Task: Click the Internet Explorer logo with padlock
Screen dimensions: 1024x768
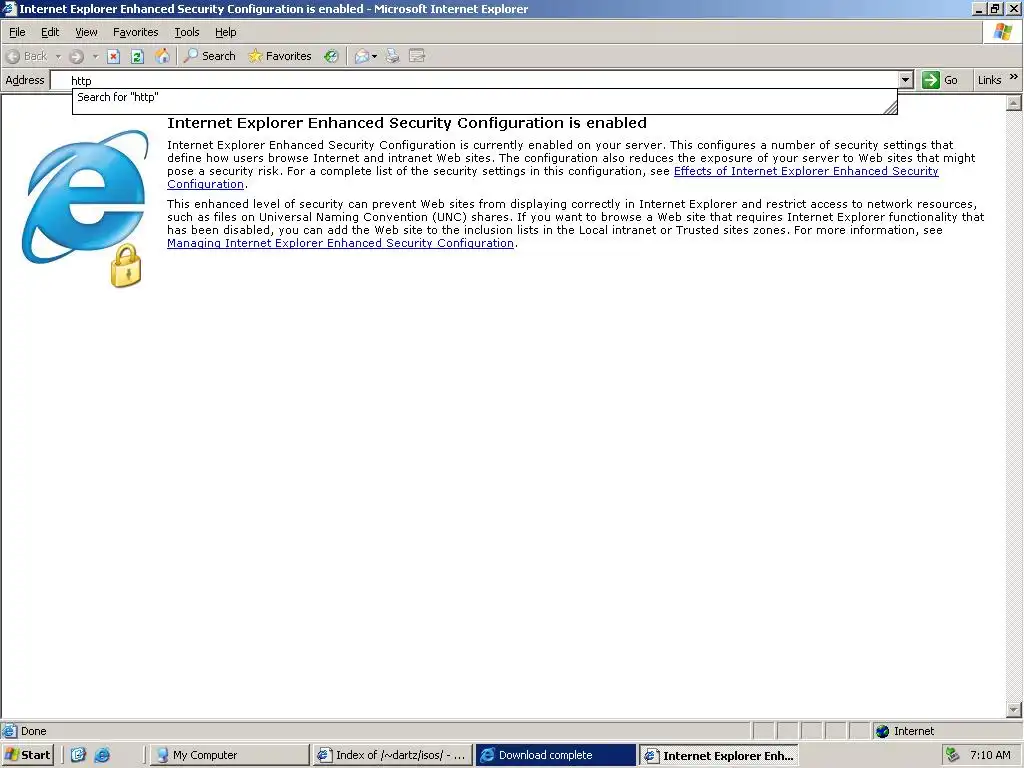Action: pyautogui.click(x=86, y=208)
